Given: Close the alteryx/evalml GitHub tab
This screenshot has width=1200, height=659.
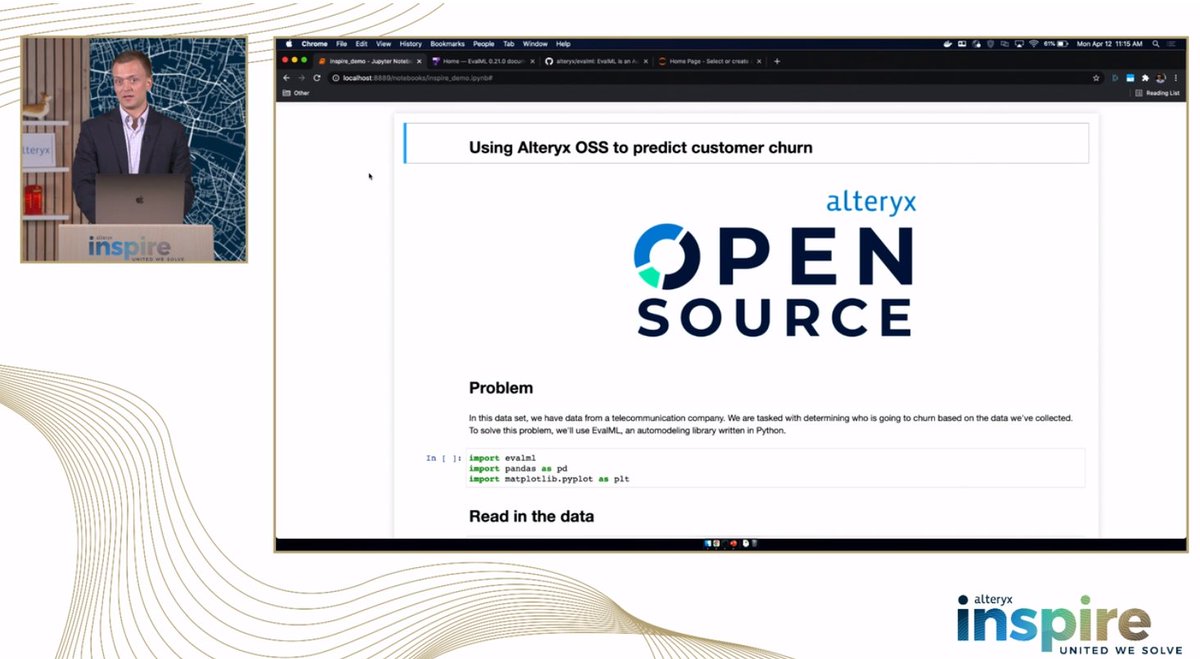Looking at the screenshot, I should 645,61.
